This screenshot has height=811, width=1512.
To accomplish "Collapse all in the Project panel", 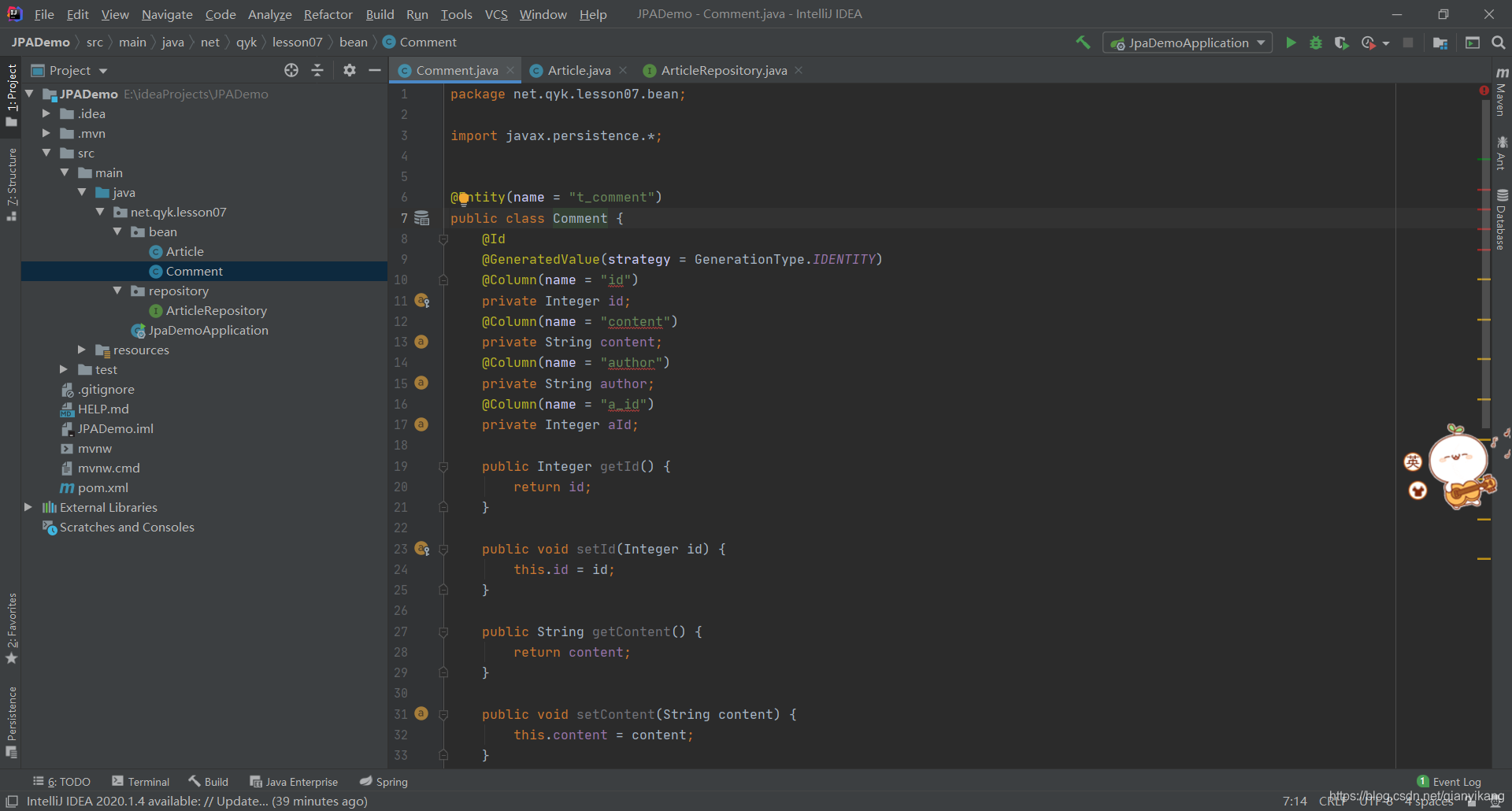I will click(x=317, y=70).
